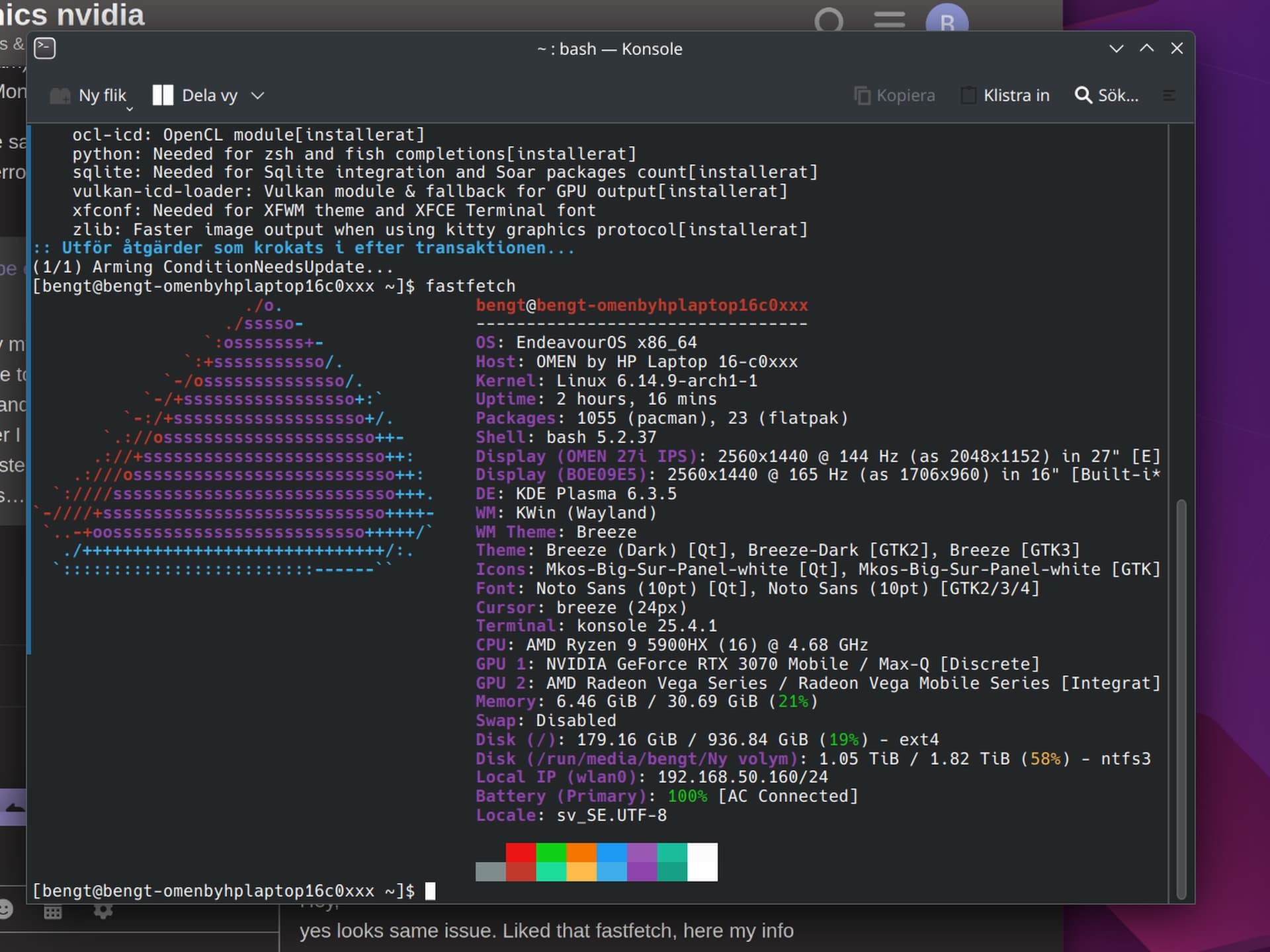
Task: Click 'DE: KDE Plasma 6.3.5' line
Action: point(576,494)
